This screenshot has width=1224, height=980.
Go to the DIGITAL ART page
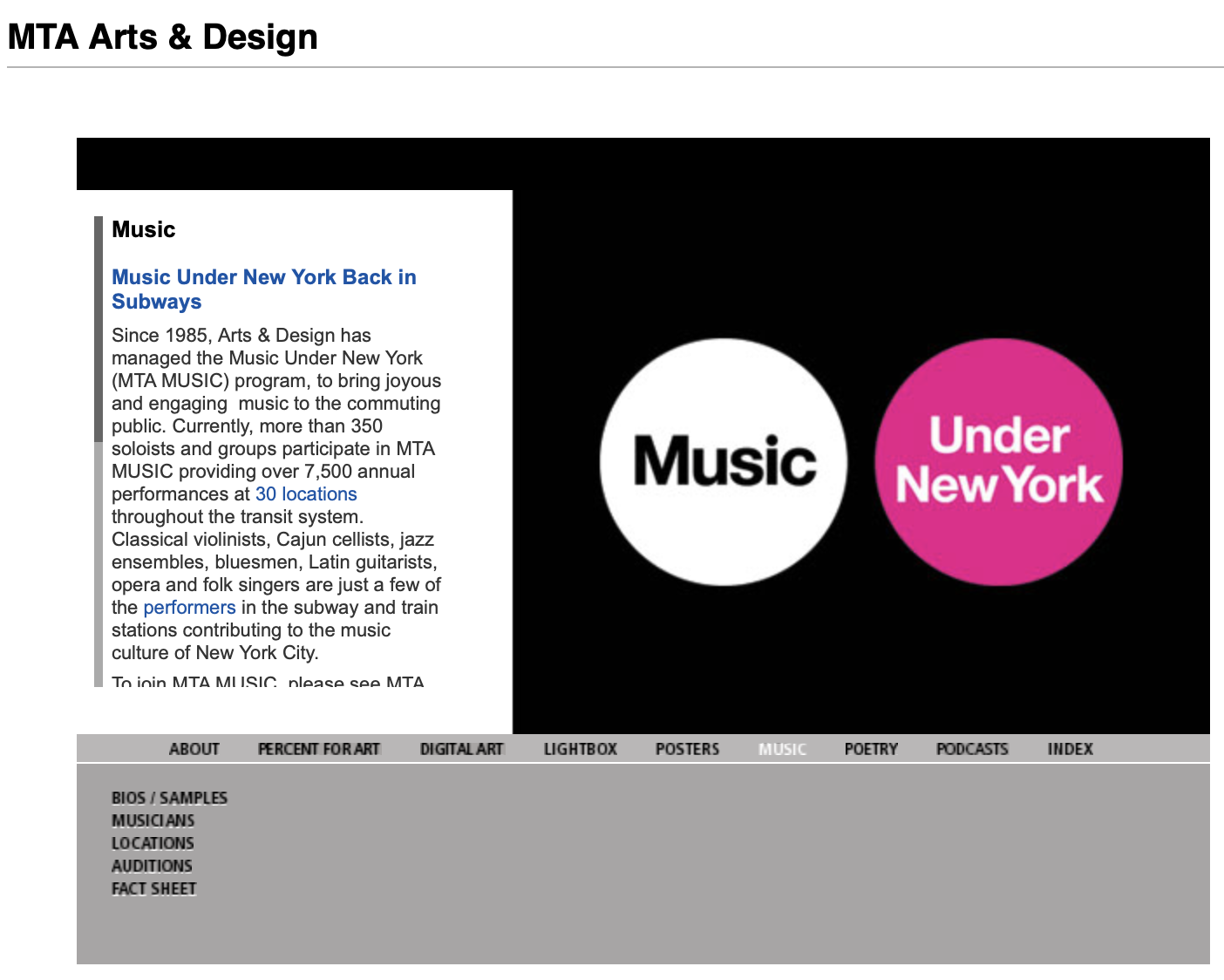point(462,749)
